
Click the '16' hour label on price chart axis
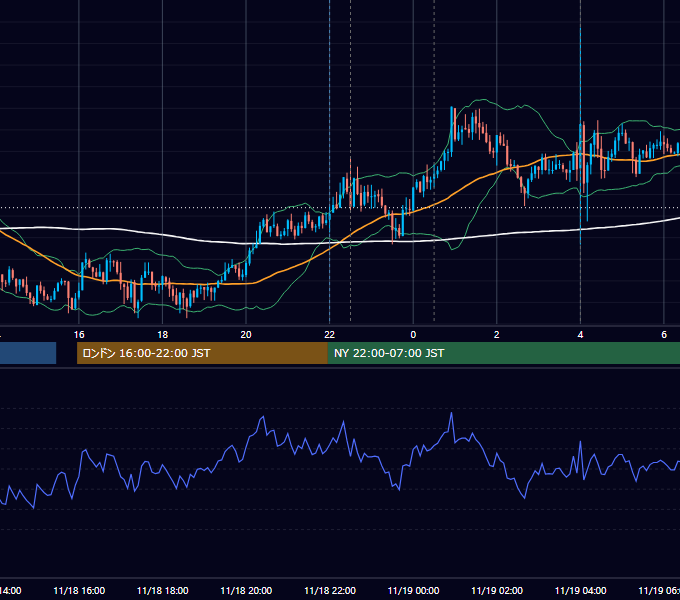point(79,335)
